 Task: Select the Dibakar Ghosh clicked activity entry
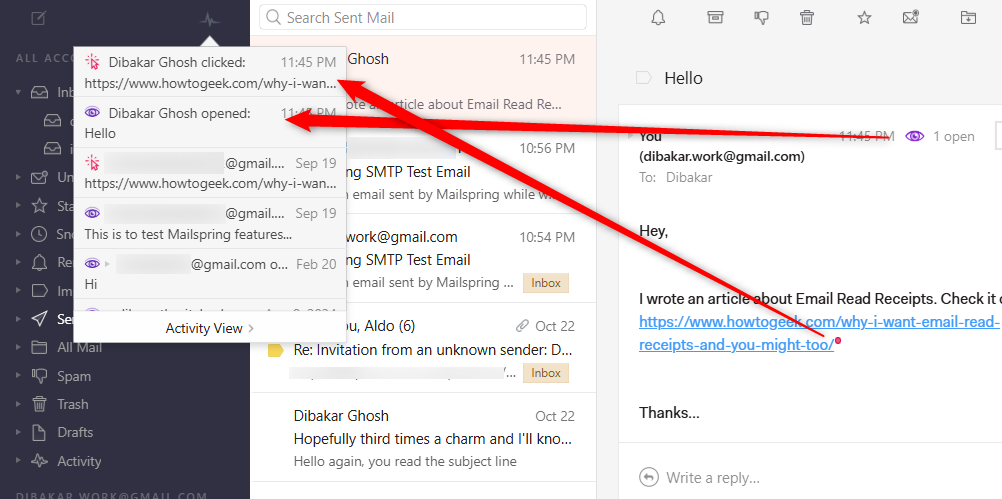coord(210,72)
